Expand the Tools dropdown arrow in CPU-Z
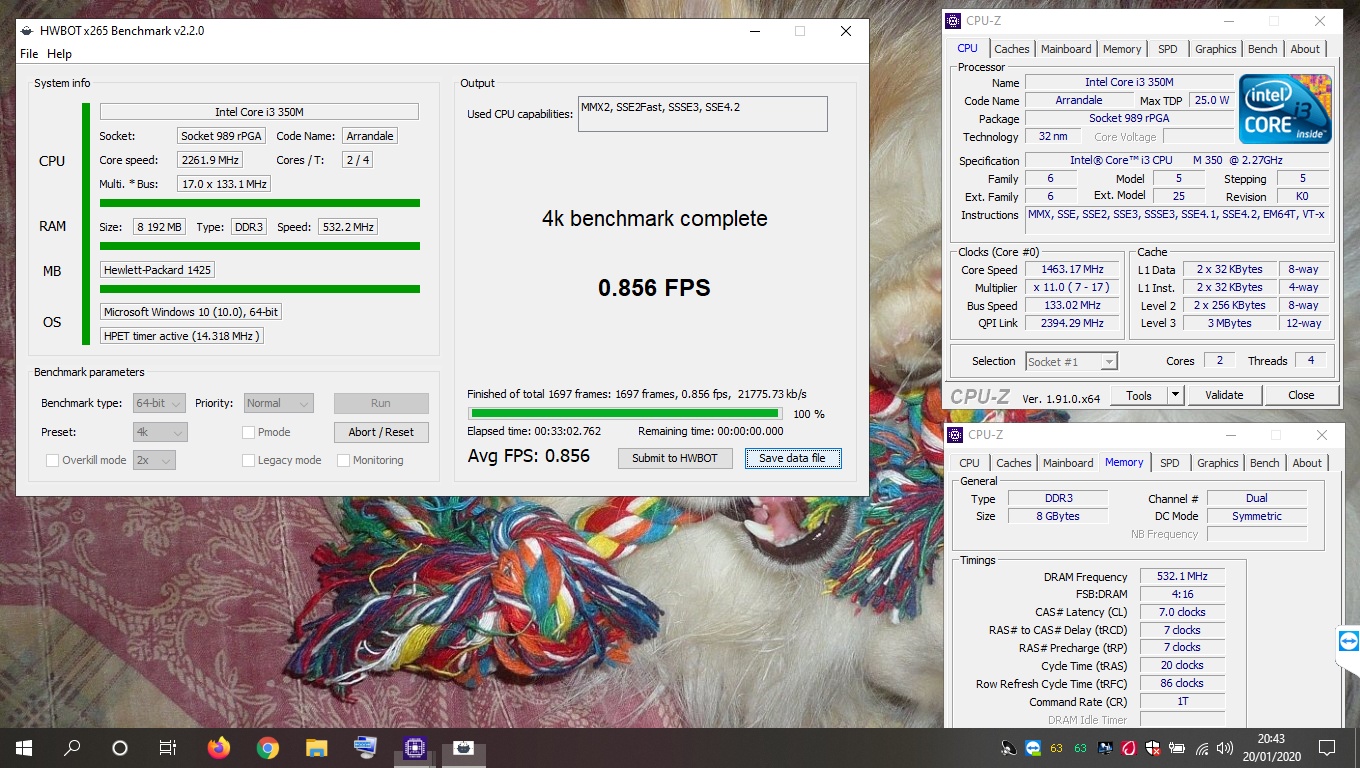The height and width of the screenshot is (768, 1360). click(1175, 395)
